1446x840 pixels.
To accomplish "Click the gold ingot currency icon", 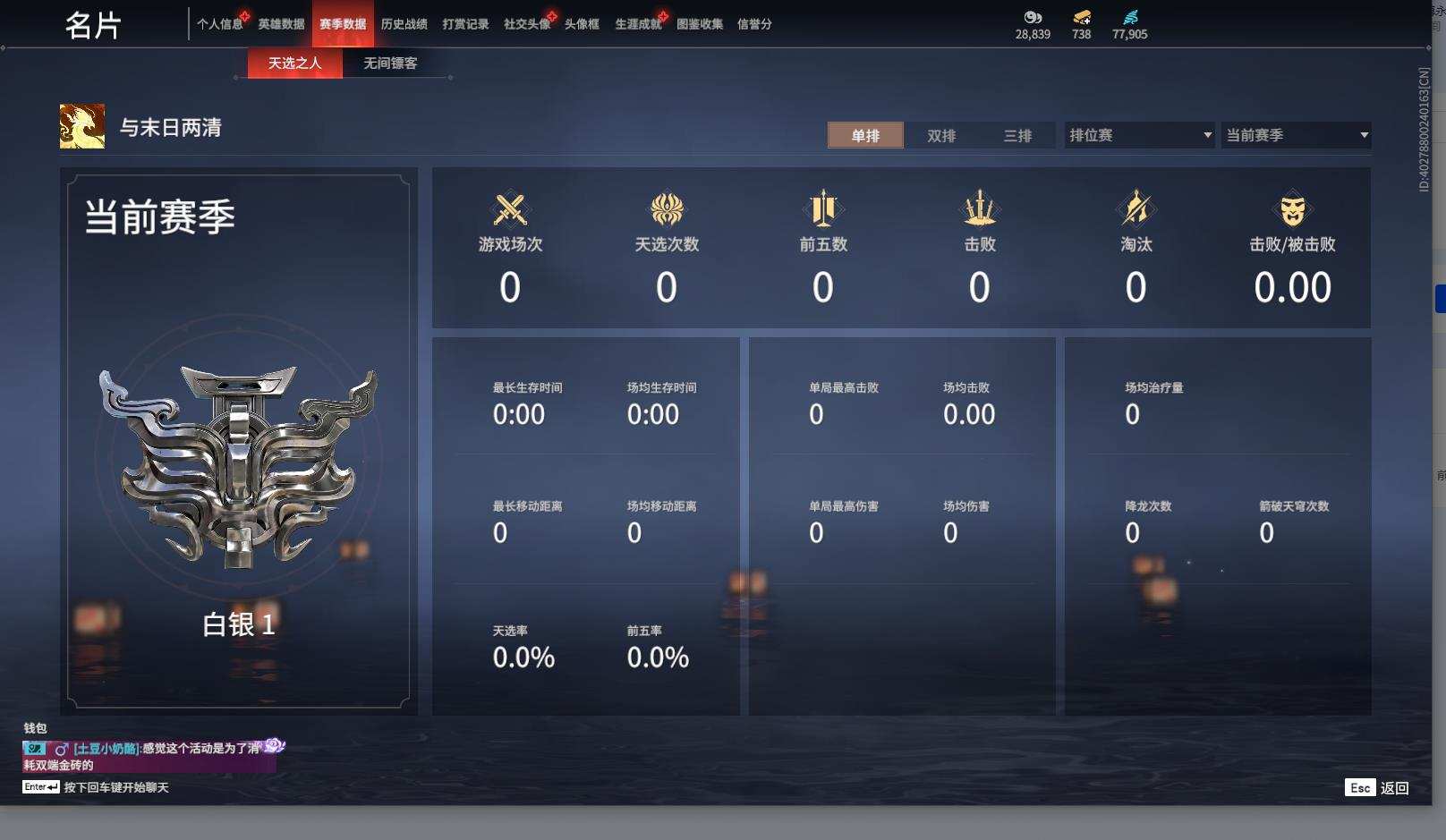I will coord(1082,17).
